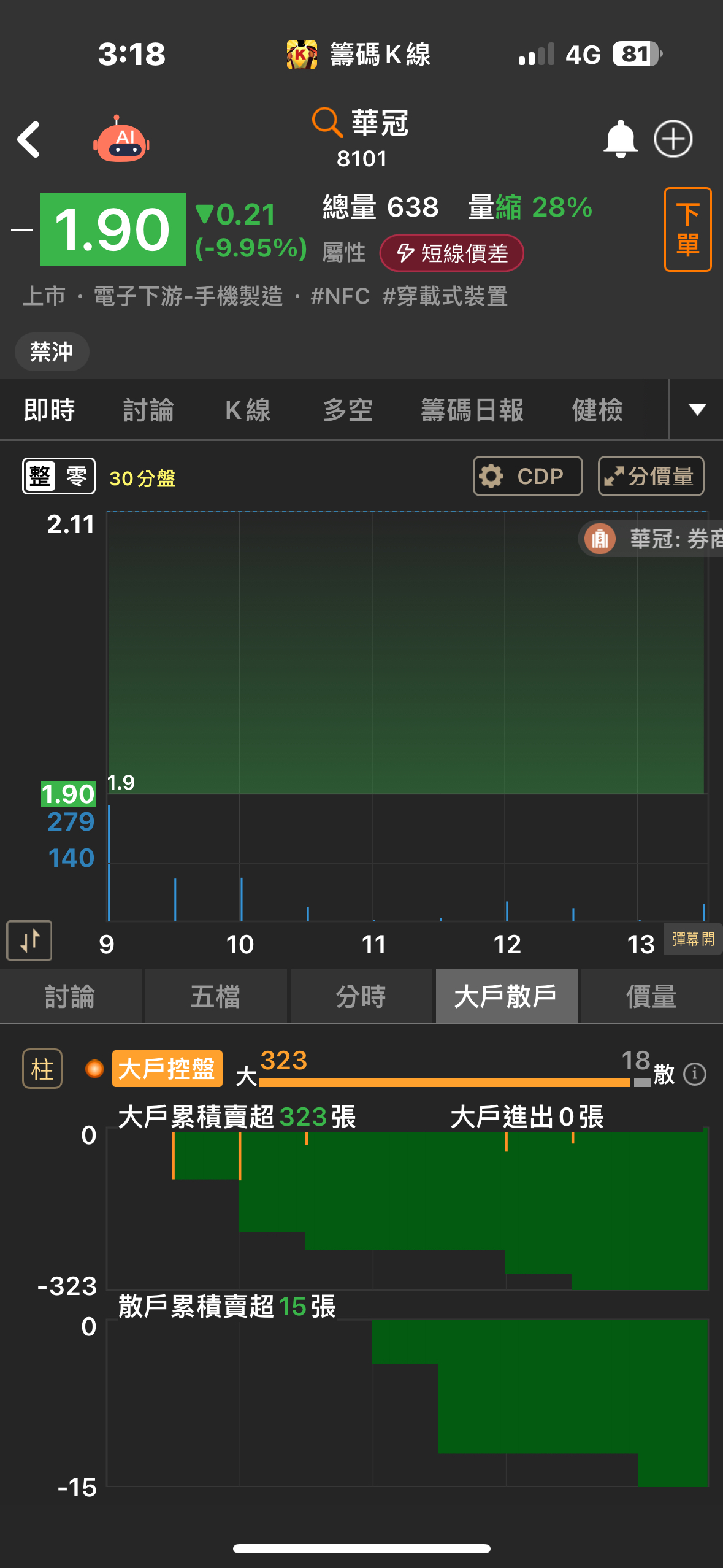
Task: Select the 即時 tab
Action: point(50,410)
